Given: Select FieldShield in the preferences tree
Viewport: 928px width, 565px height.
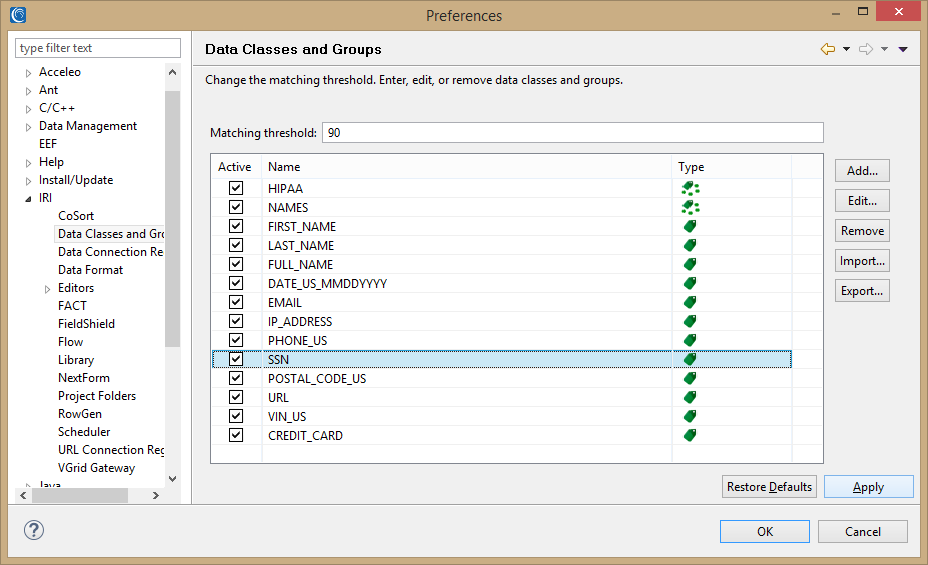Looking at the screenshot, I should click(x=86, y=324).
